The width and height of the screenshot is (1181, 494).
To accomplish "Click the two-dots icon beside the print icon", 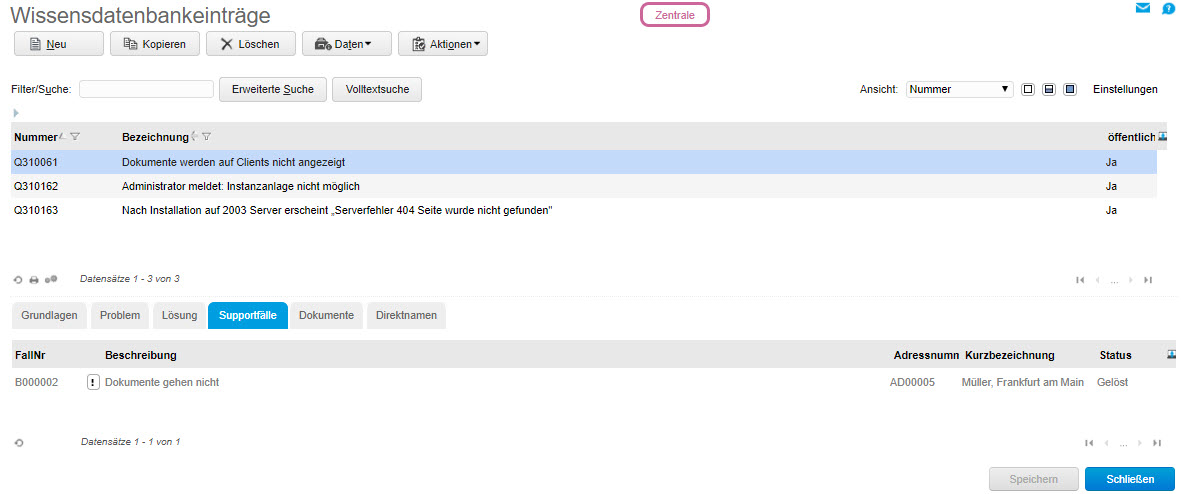I will [x=50, y=279].
